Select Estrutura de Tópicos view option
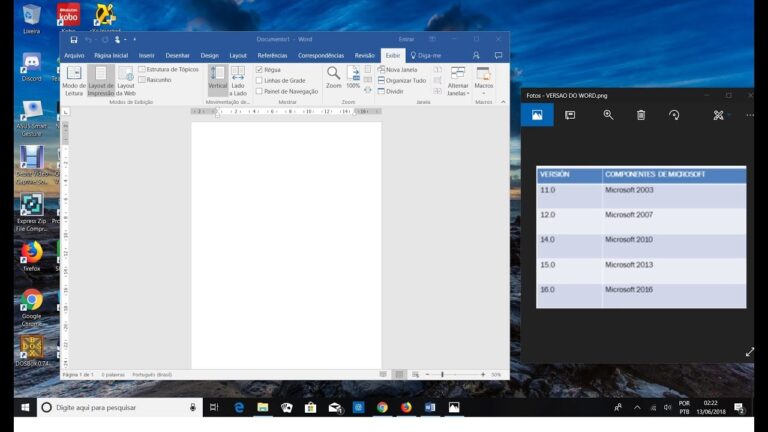 [168, 70]
